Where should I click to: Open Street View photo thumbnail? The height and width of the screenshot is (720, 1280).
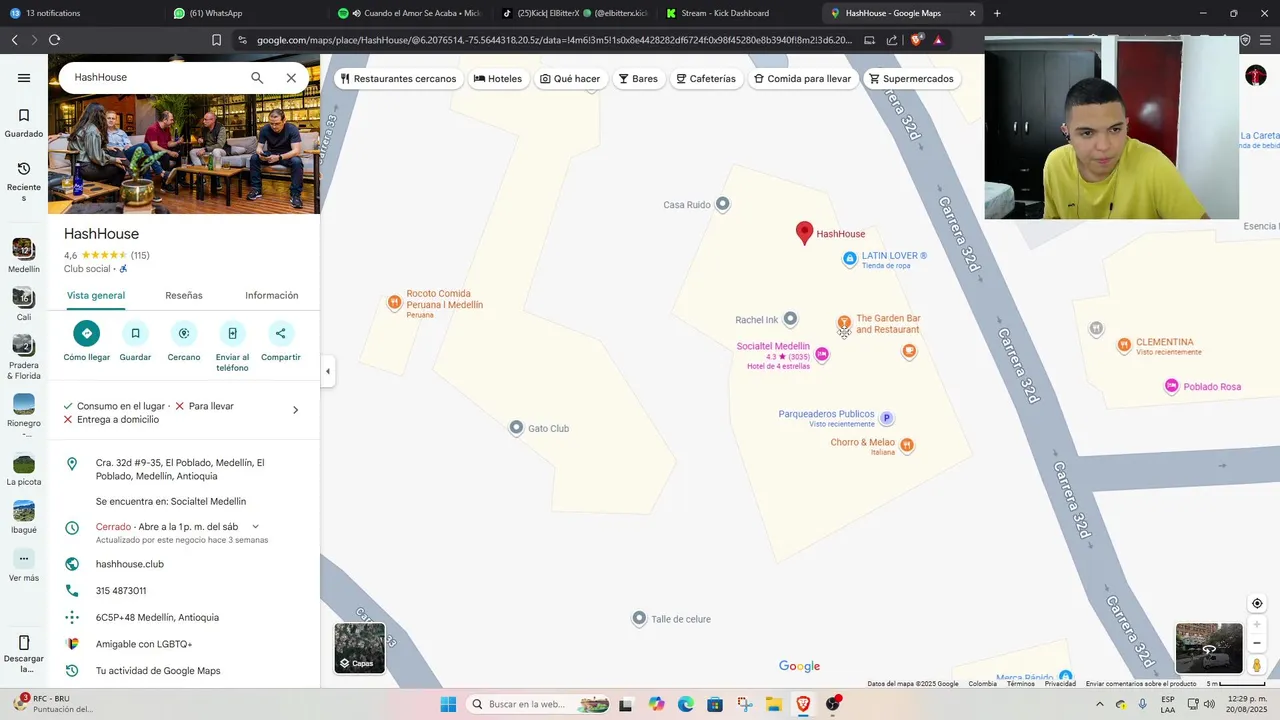(x=1209, y=648)
